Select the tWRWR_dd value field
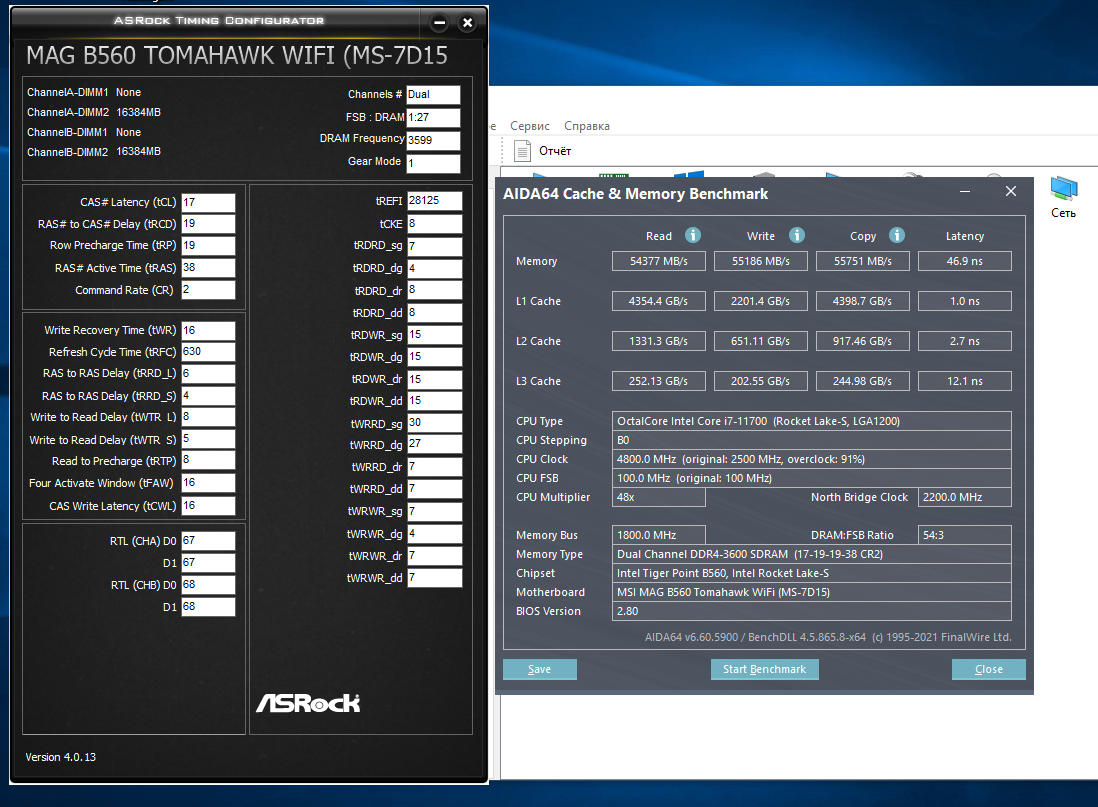Viewport: 1098px width, 807px height. pyautogui.click(x=435, y=578)
